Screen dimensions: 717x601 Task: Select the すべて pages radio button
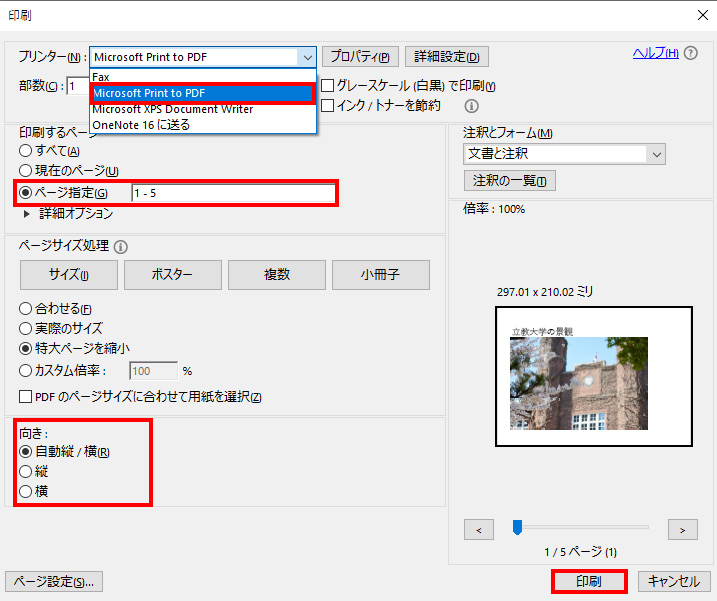point(26,150)
